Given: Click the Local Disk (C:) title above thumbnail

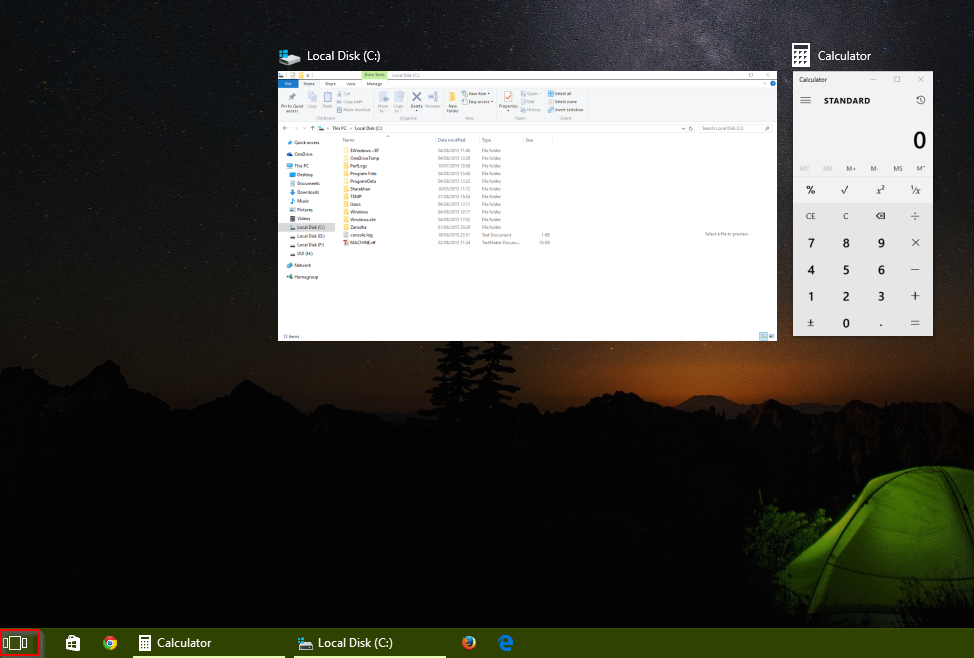Looking at the screenshot, I should [x=344, y=56].
